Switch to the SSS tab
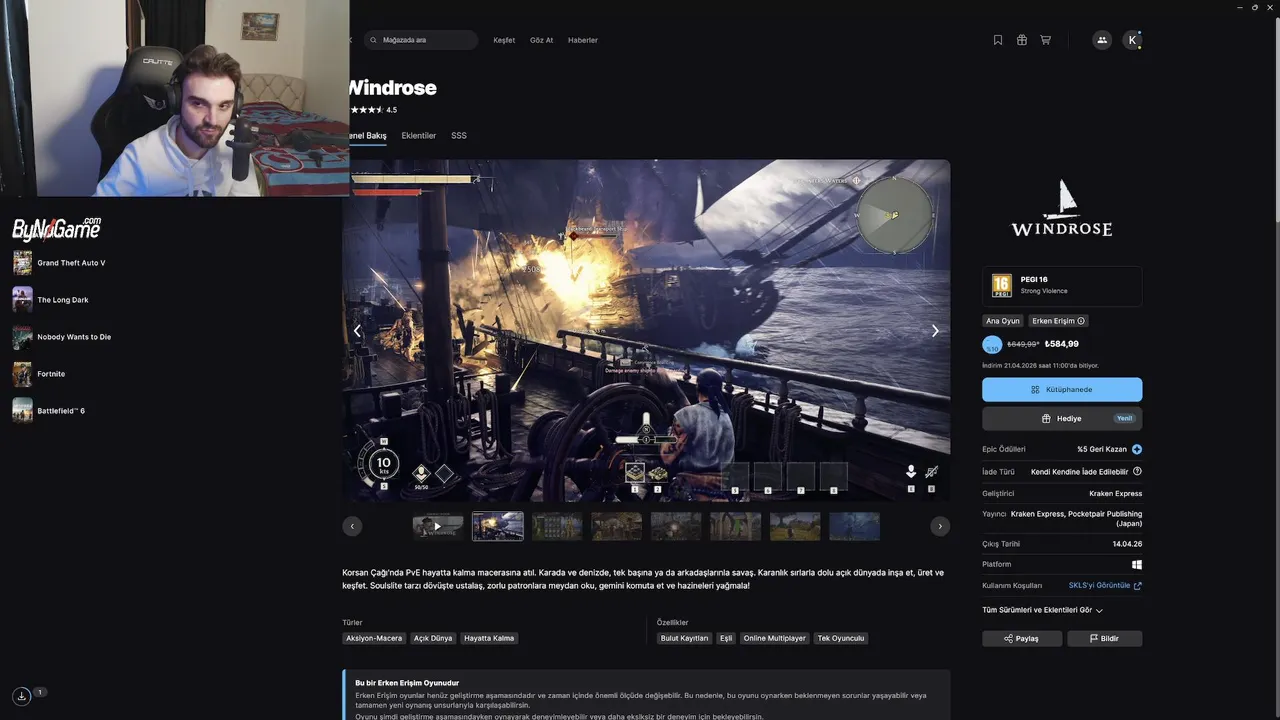The image size is (1280, 720). [459, 136]
